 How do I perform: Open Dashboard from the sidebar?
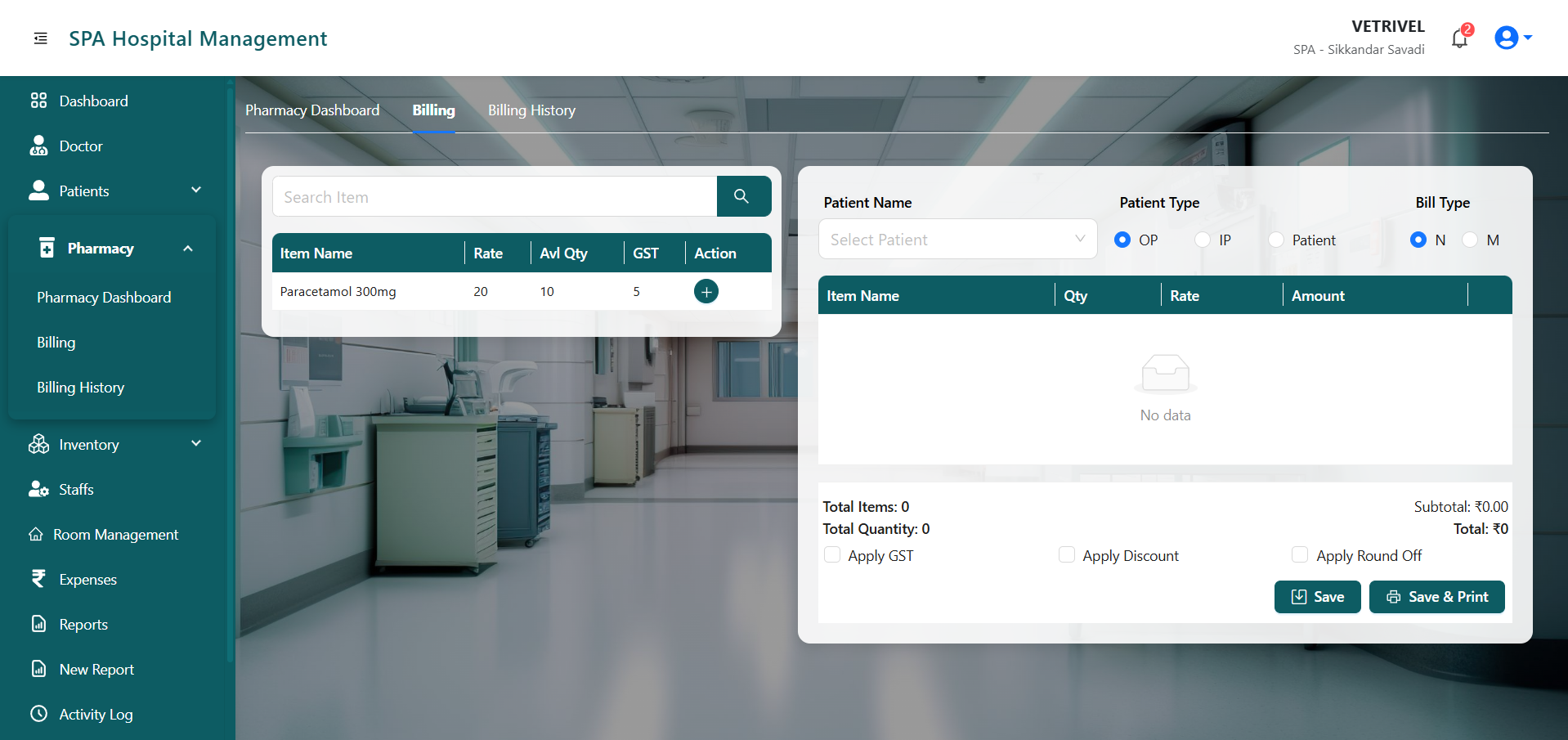(93, 101)
